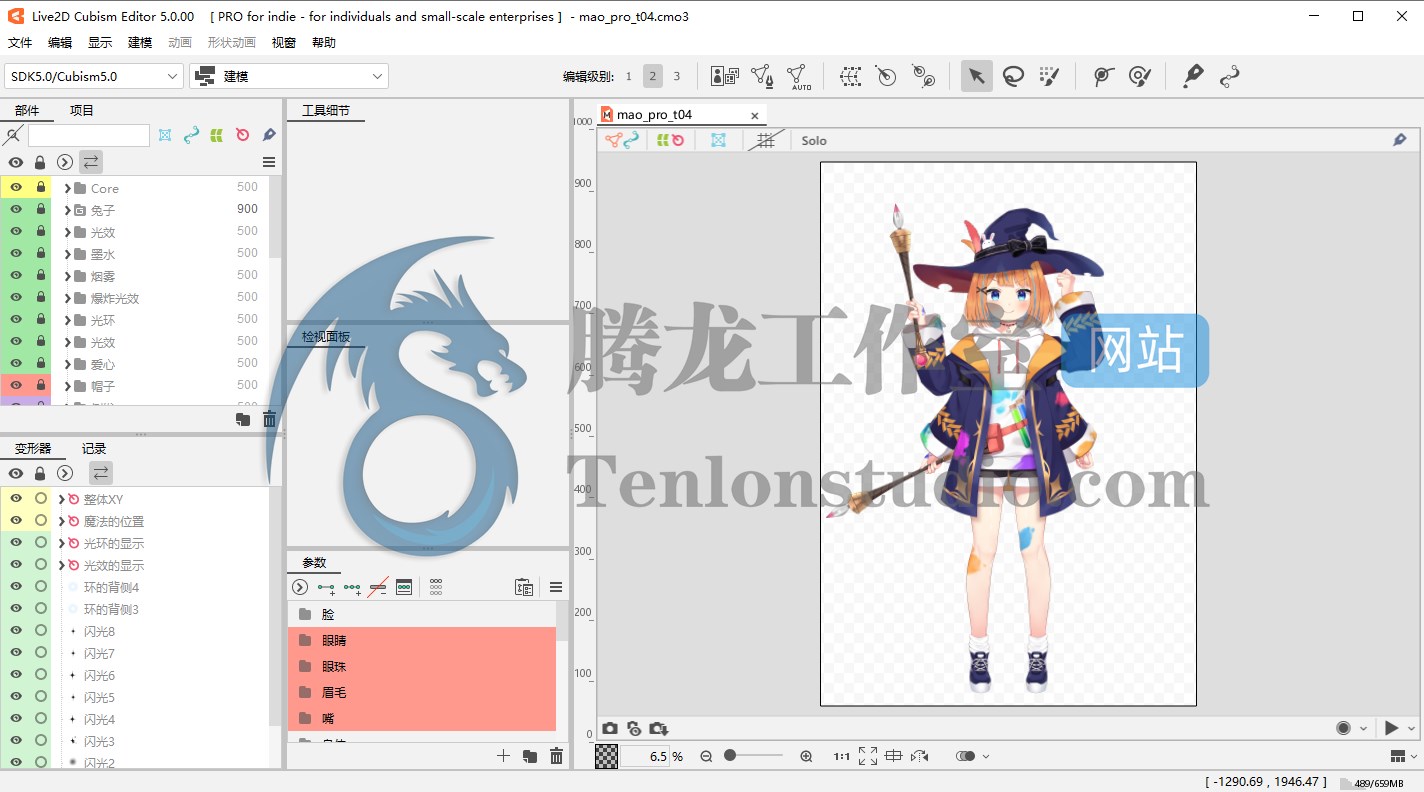
Task: Expand the 爆炸光效 folder
Action: pyautogui.click(x=68, y=298)
